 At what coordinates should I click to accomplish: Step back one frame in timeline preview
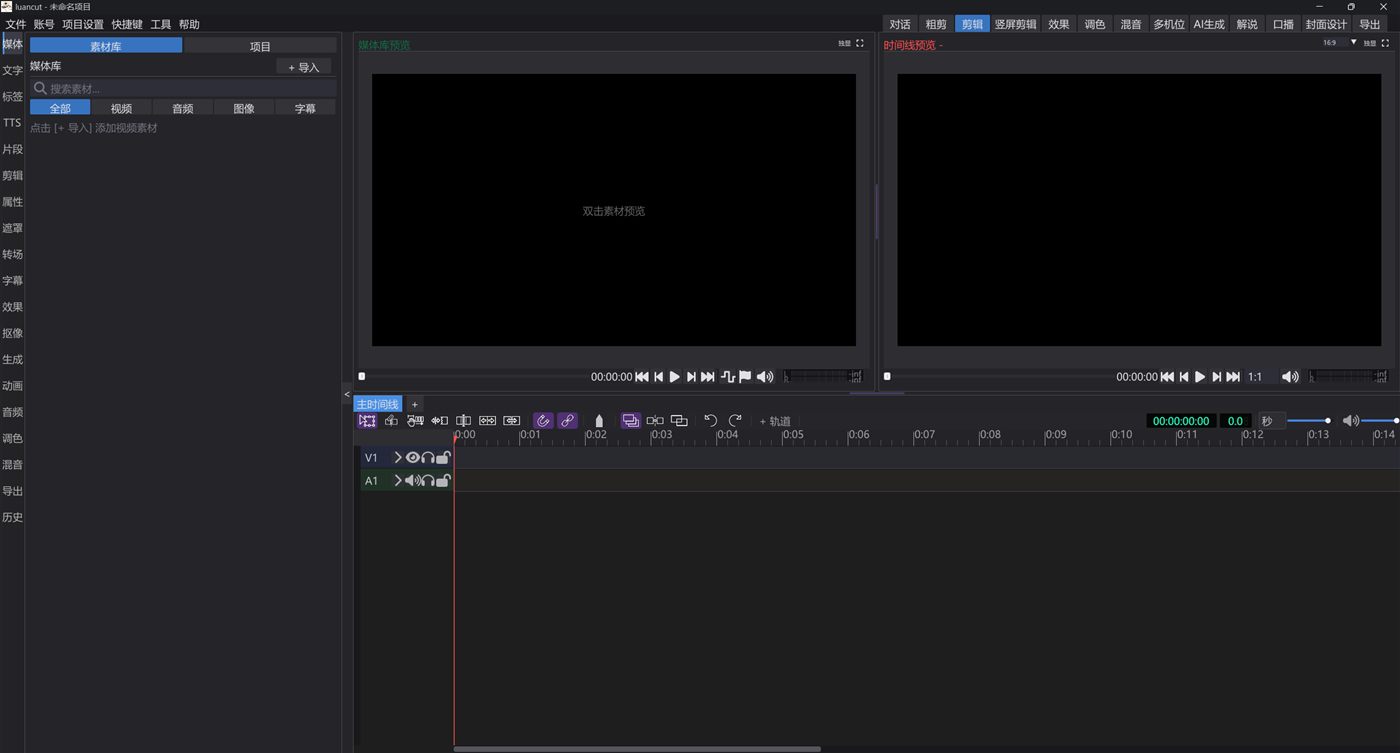tap(1184, 377)
